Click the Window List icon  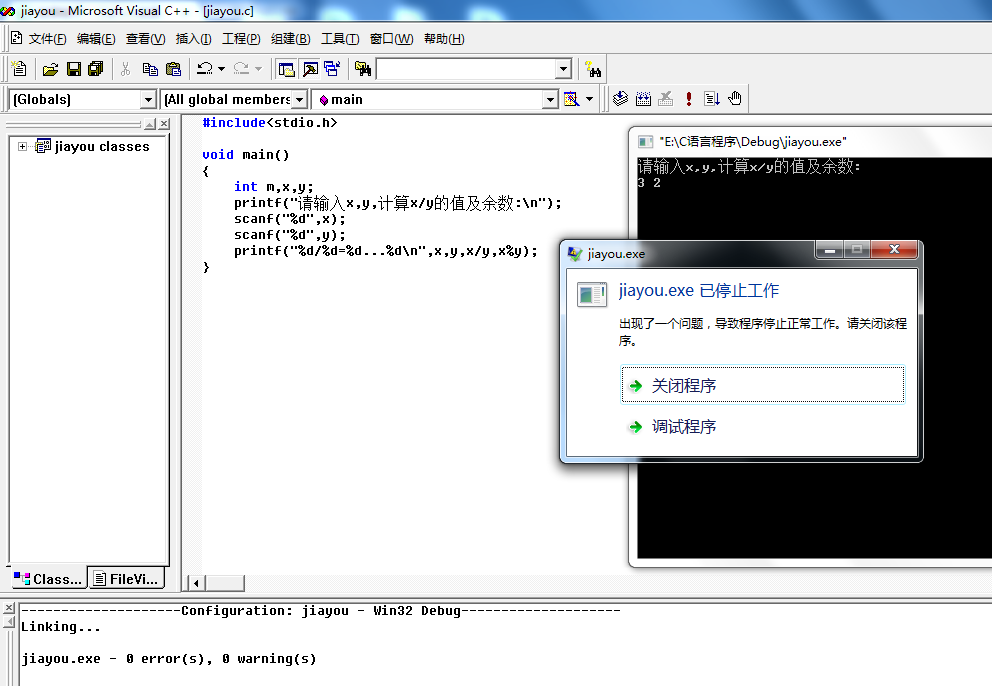tap(332, 68)
